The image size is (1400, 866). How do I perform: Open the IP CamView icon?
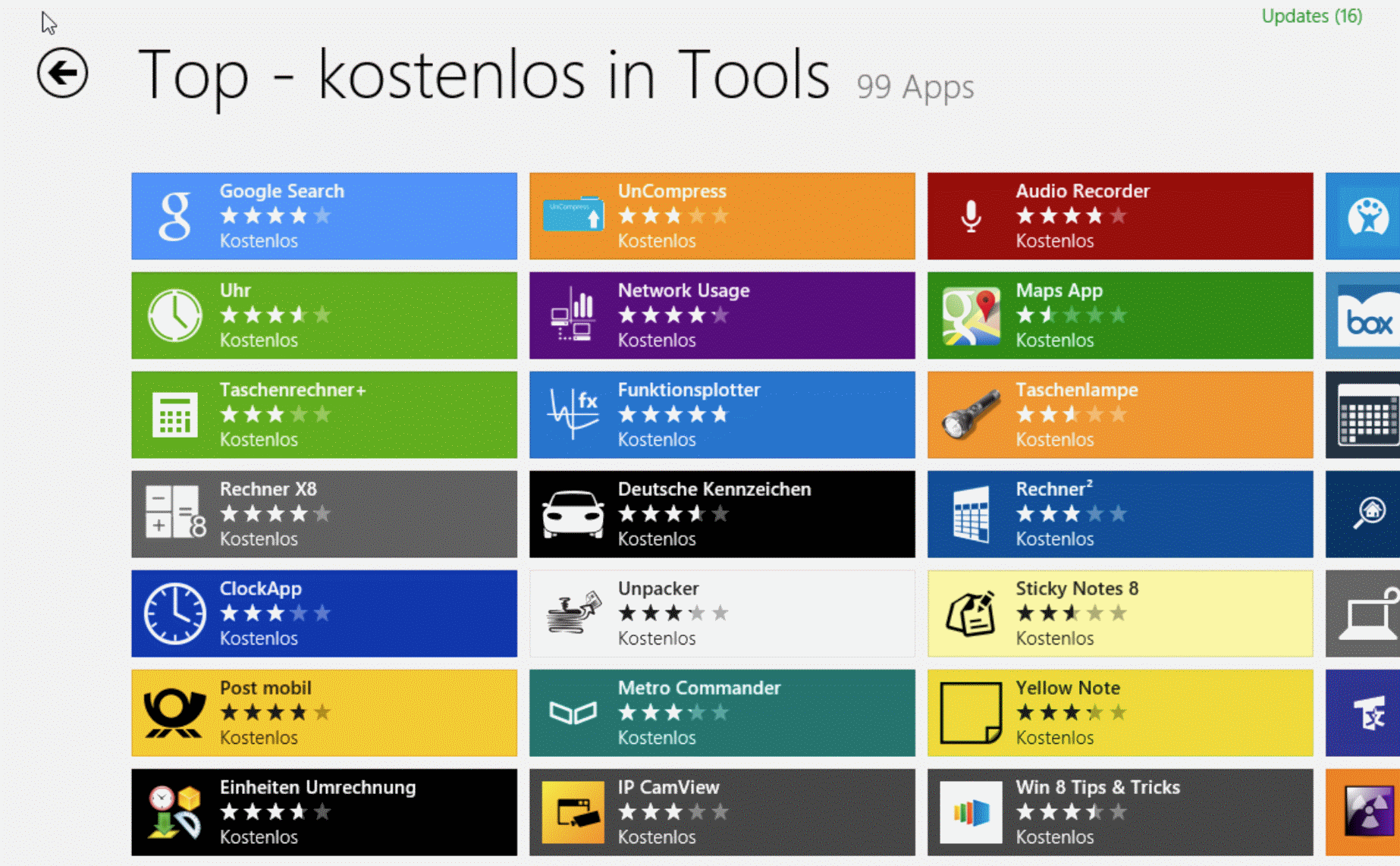tap(573, 812)
